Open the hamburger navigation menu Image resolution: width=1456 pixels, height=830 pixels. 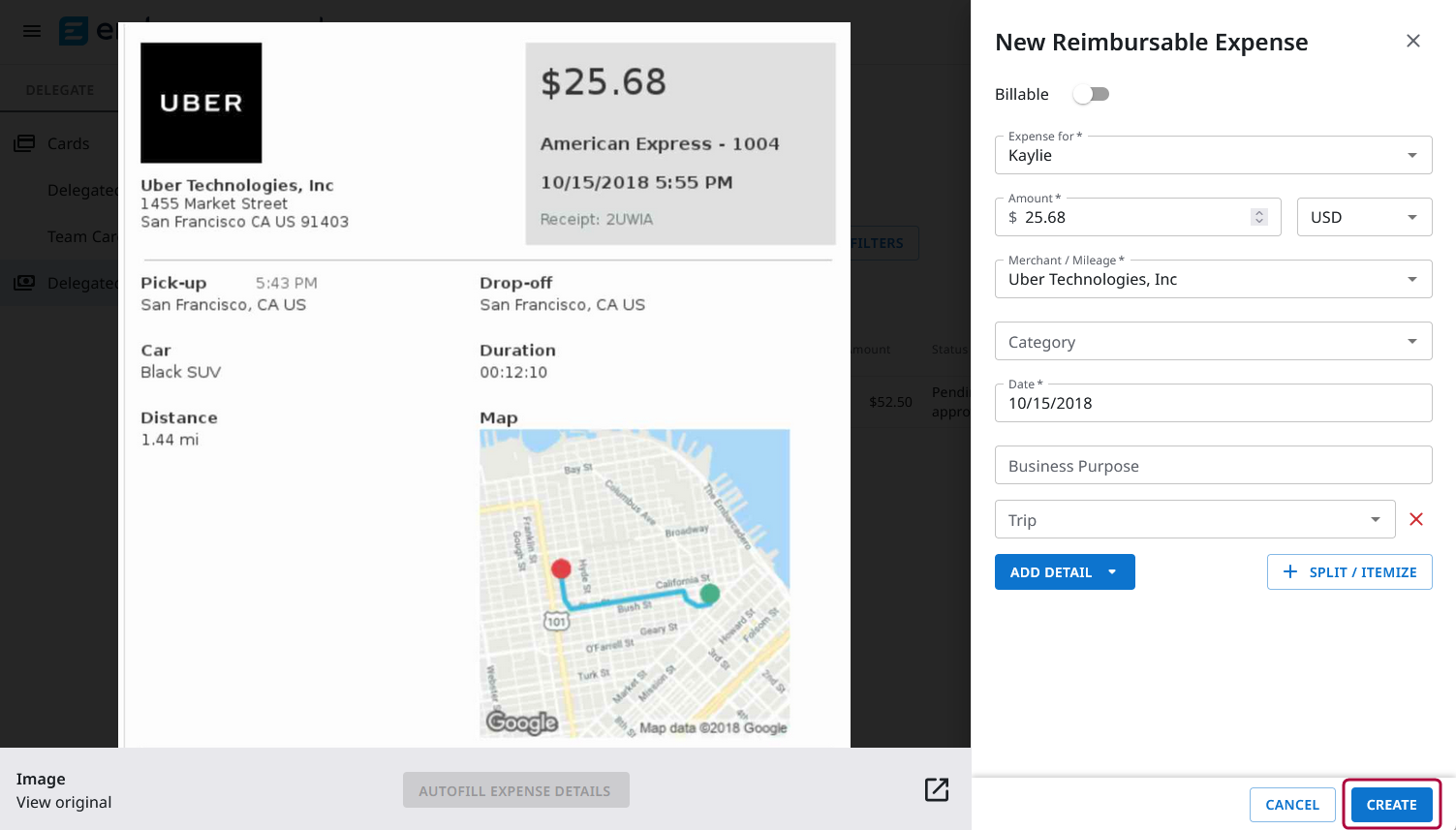pyautogui.click(x=31, y=31)
